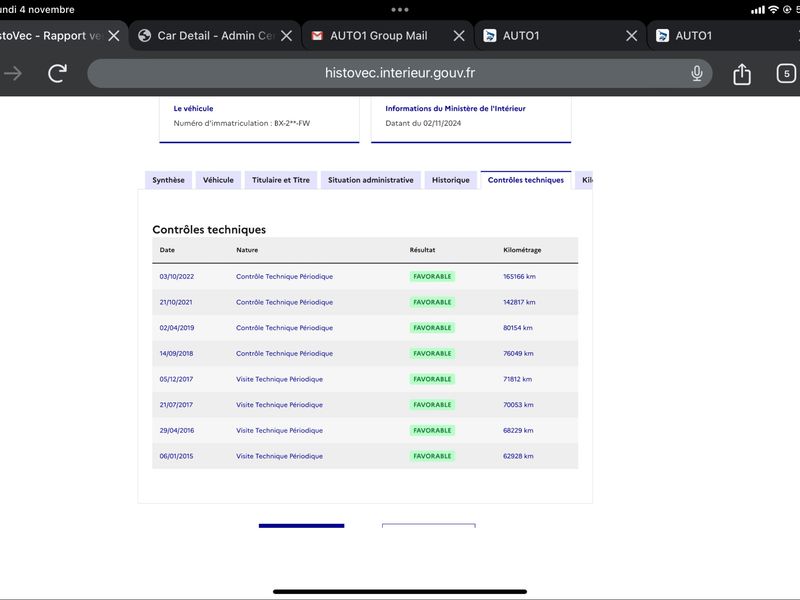Select the Situation administrative tab
The height and width of the screenshot is (600, 800).
point(370,180)
